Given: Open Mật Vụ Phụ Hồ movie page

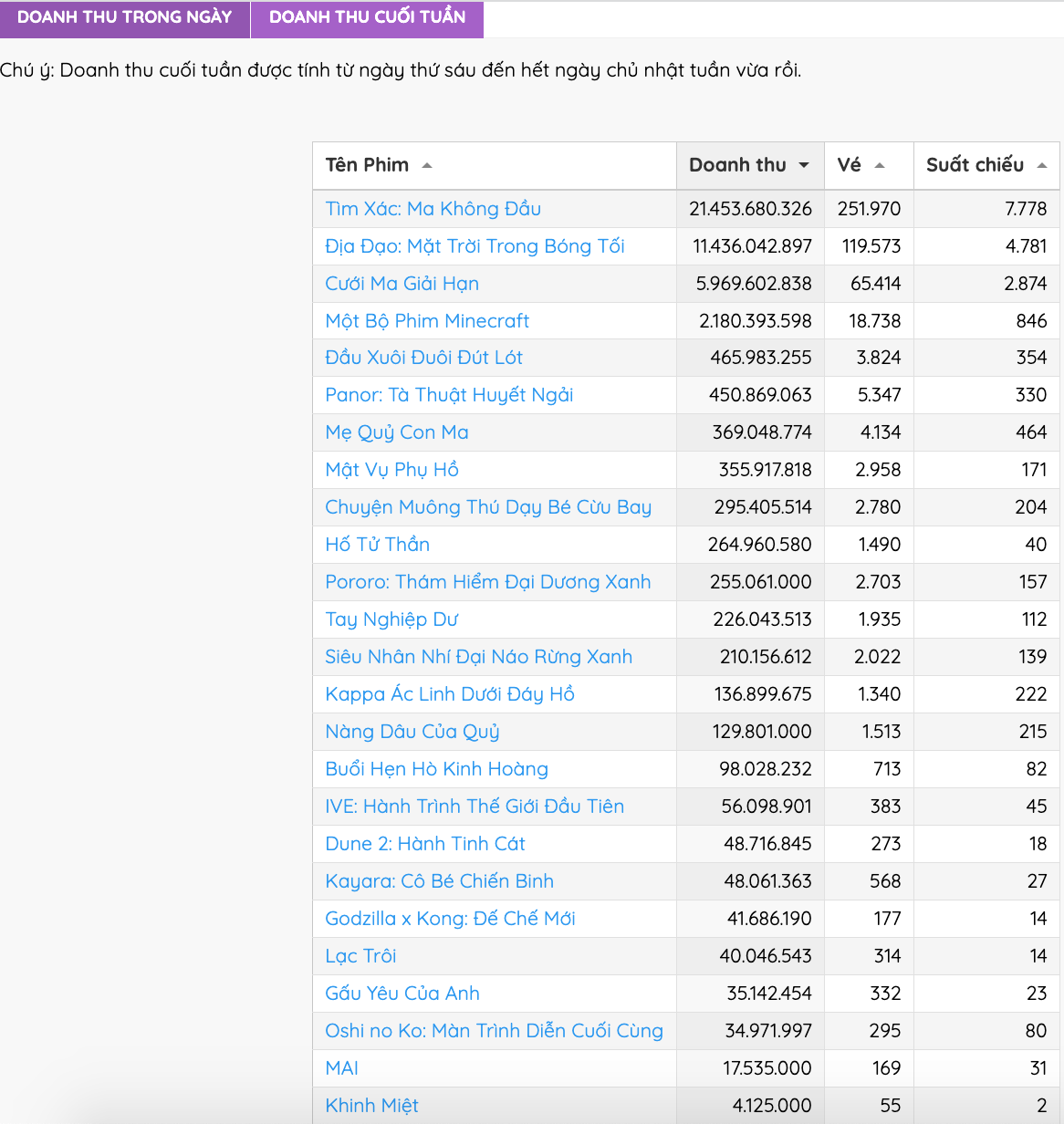Looking at the screenshot, I should coord(392,470).
